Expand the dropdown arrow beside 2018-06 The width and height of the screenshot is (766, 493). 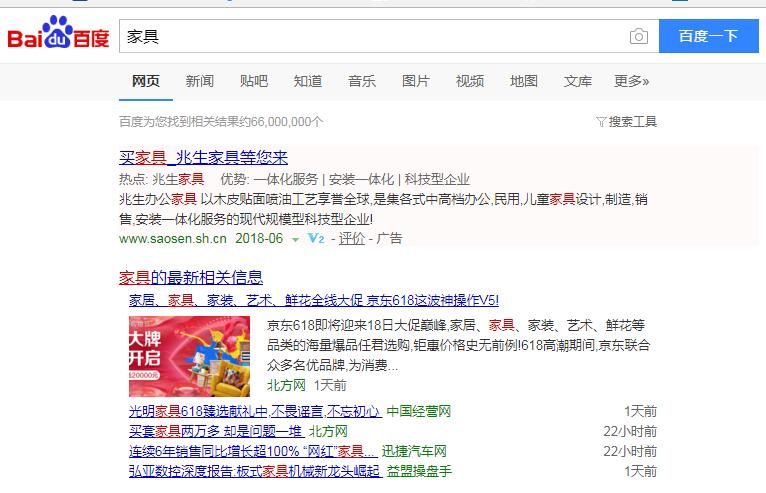pyautogui.click(x=296, y=239)
